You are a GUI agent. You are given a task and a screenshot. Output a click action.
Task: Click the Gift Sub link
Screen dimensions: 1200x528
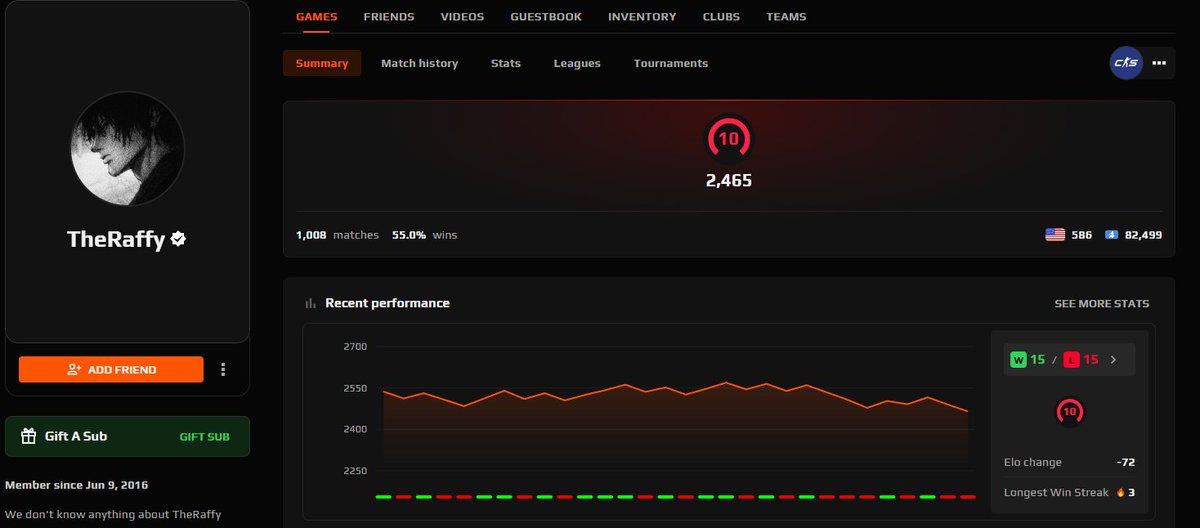(205, 437)
